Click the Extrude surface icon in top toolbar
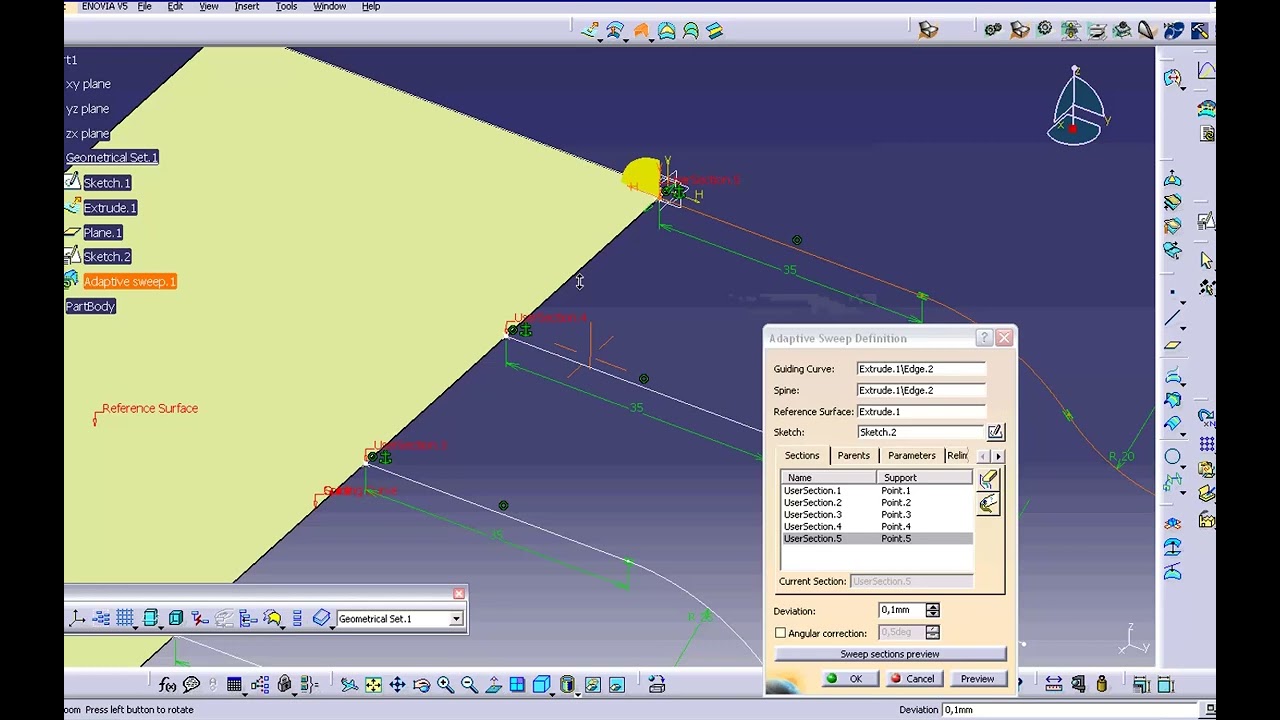1280x720 pixels. [x=590, y=31]
